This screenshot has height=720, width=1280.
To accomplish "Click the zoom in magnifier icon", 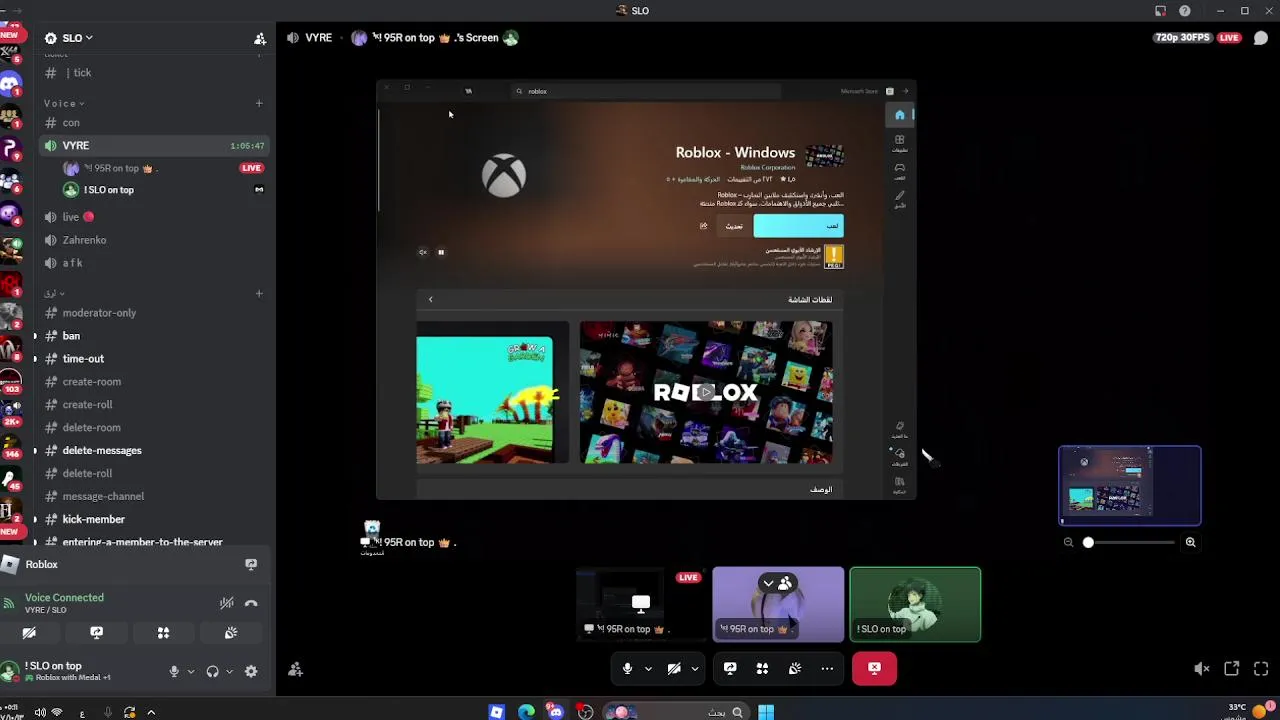I will (x=1190, y=542).
